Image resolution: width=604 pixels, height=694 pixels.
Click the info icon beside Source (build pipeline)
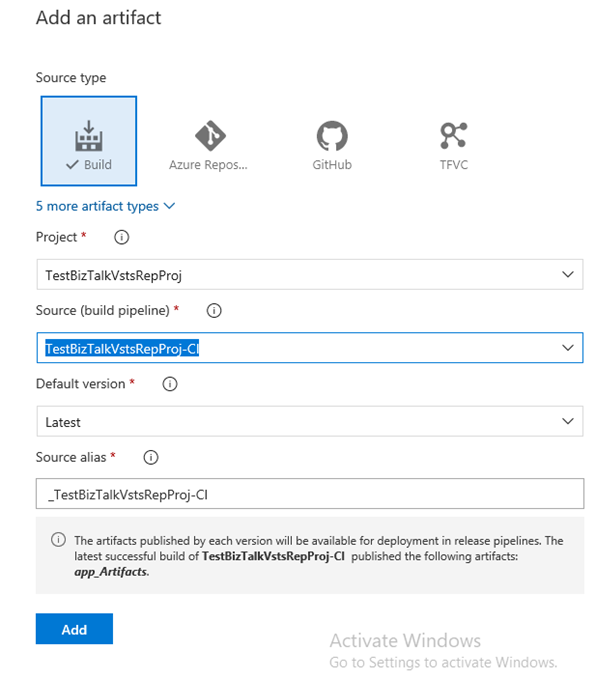(213, 311)
